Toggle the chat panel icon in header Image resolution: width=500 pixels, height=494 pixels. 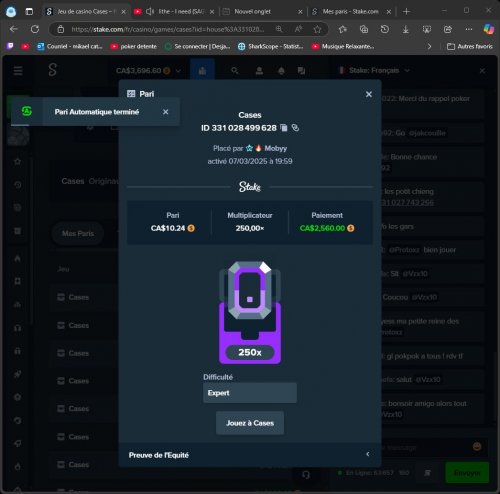[301, 71]
